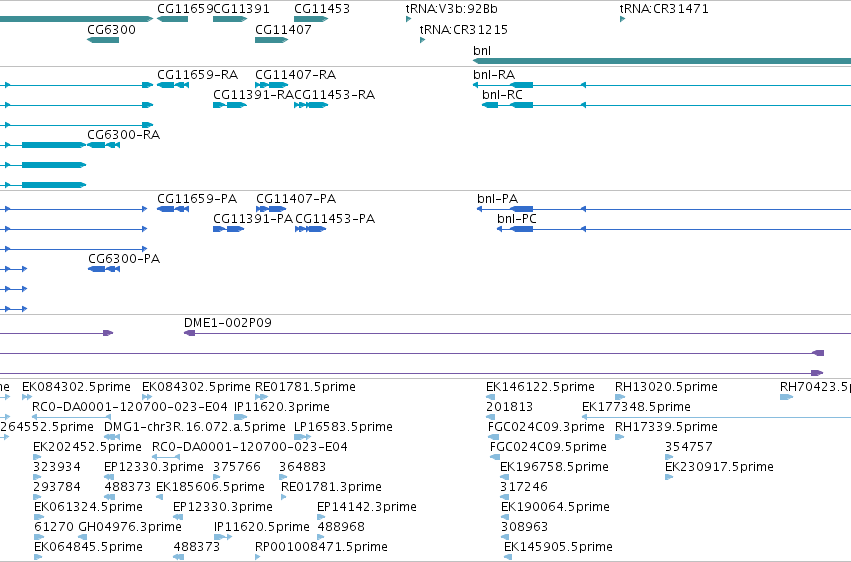Select EST EK196758.5prime

click(x=554, y=467)
